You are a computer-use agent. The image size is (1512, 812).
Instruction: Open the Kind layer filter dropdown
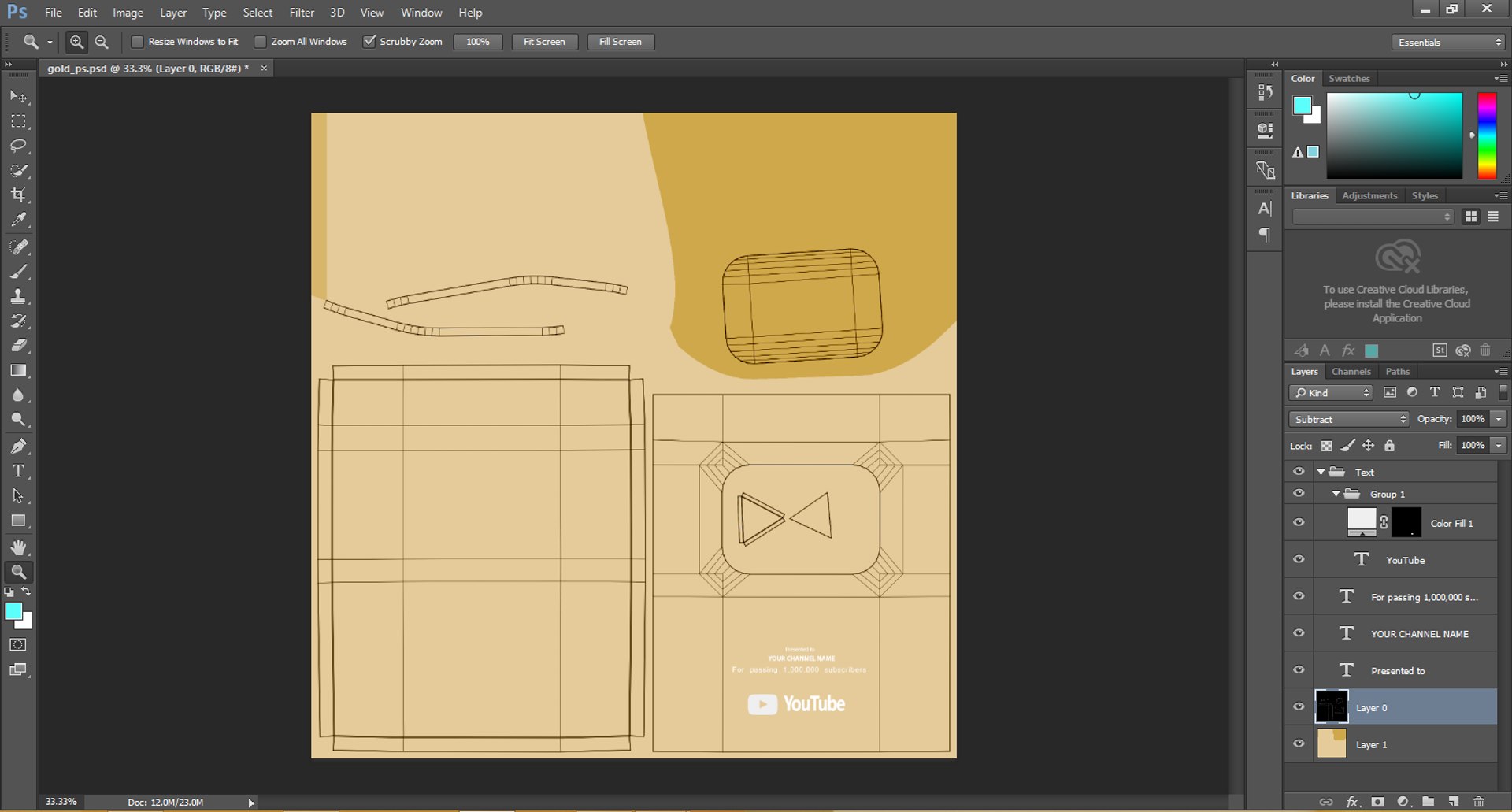pyautogui.click(x=1332, y=392)
